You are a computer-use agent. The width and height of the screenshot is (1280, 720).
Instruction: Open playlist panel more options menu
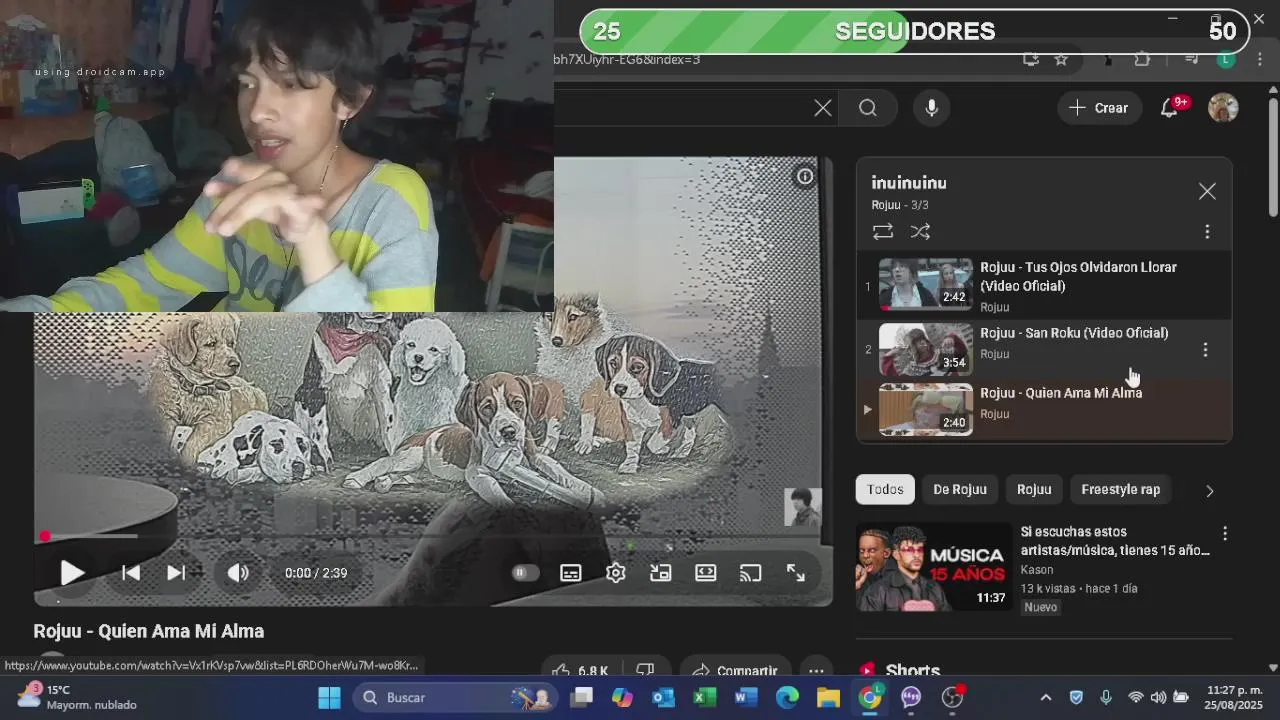coord(1207,232)
